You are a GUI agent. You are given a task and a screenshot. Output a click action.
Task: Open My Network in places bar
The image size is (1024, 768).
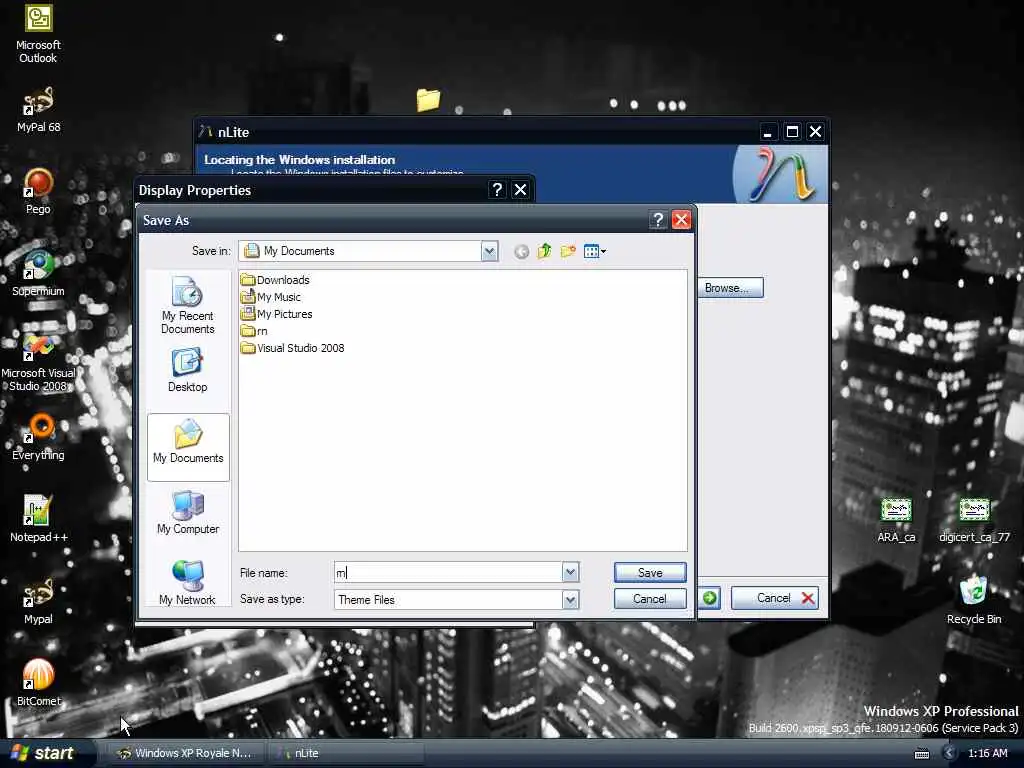point(187,583)
